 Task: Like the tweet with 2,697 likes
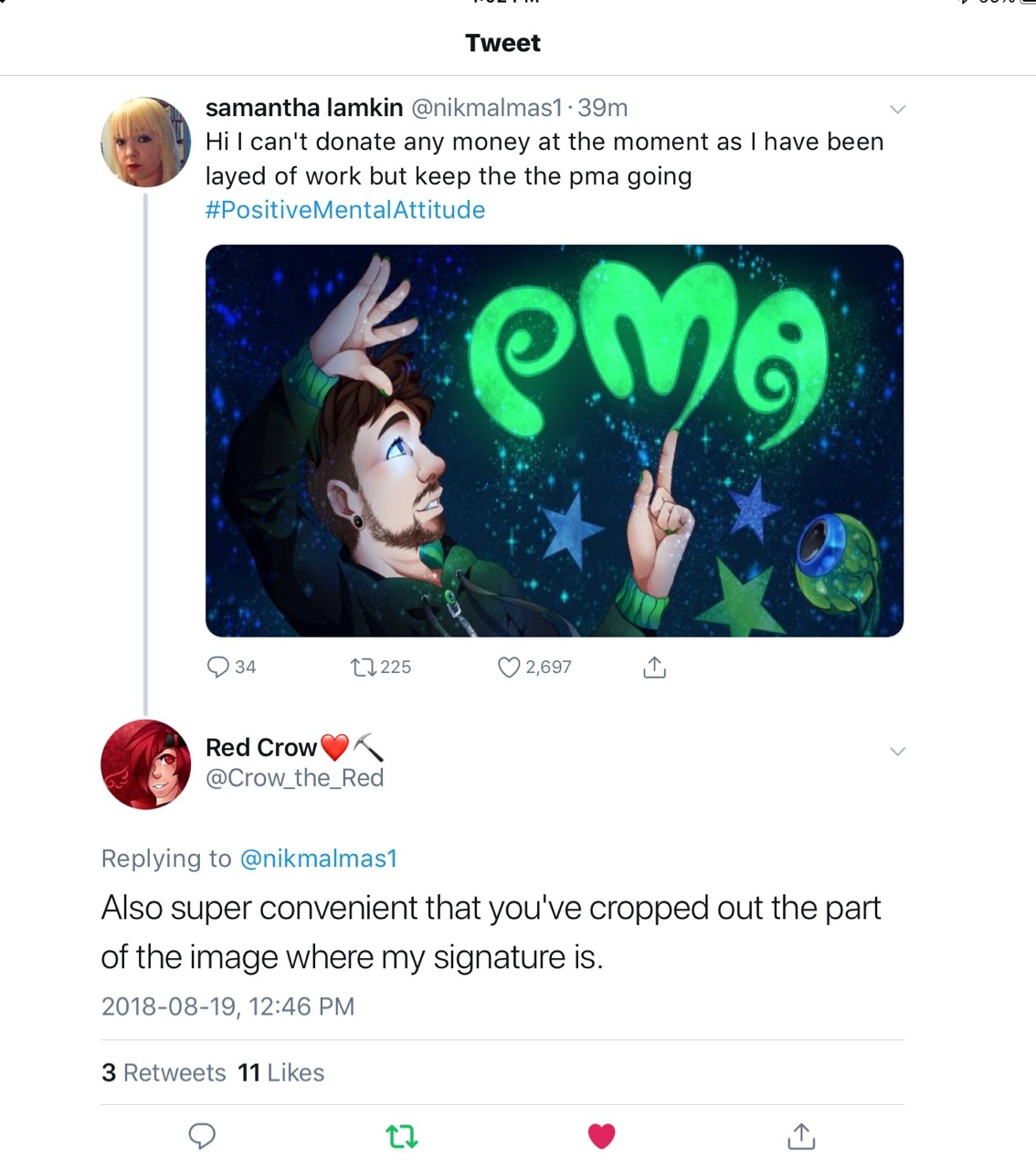pyautogui.click(x=509, y=668)
